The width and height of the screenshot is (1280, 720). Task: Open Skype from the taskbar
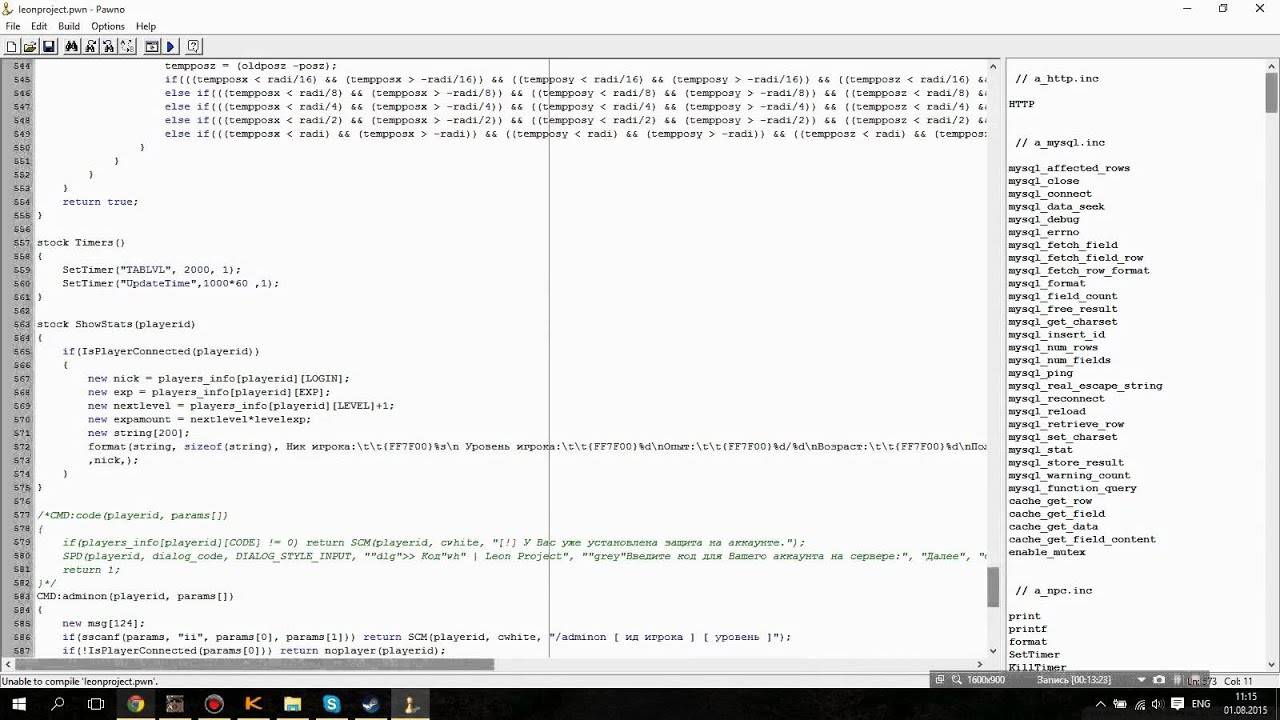[x=331, y=704]
